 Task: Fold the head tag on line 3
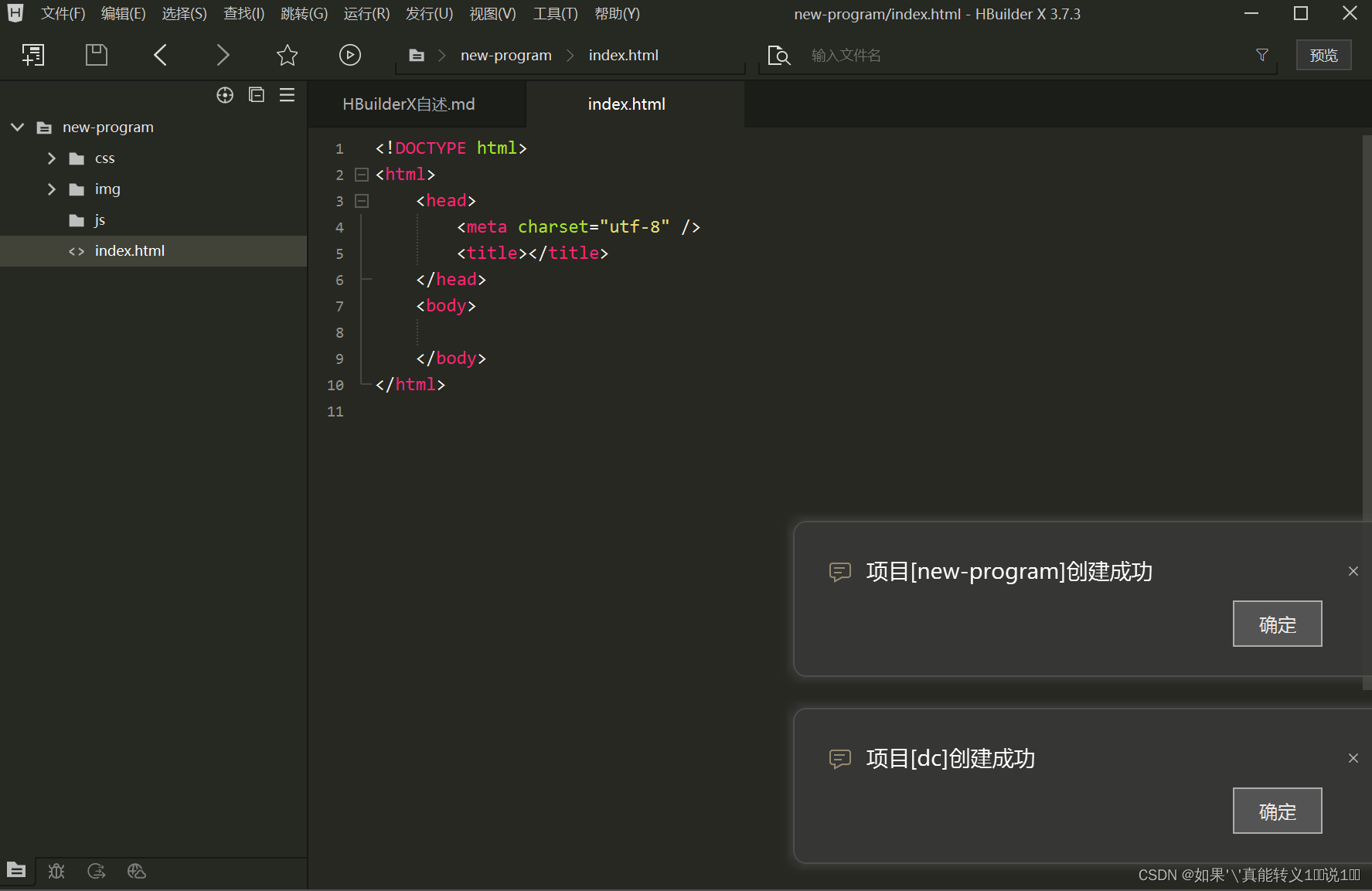click(362, 201)
